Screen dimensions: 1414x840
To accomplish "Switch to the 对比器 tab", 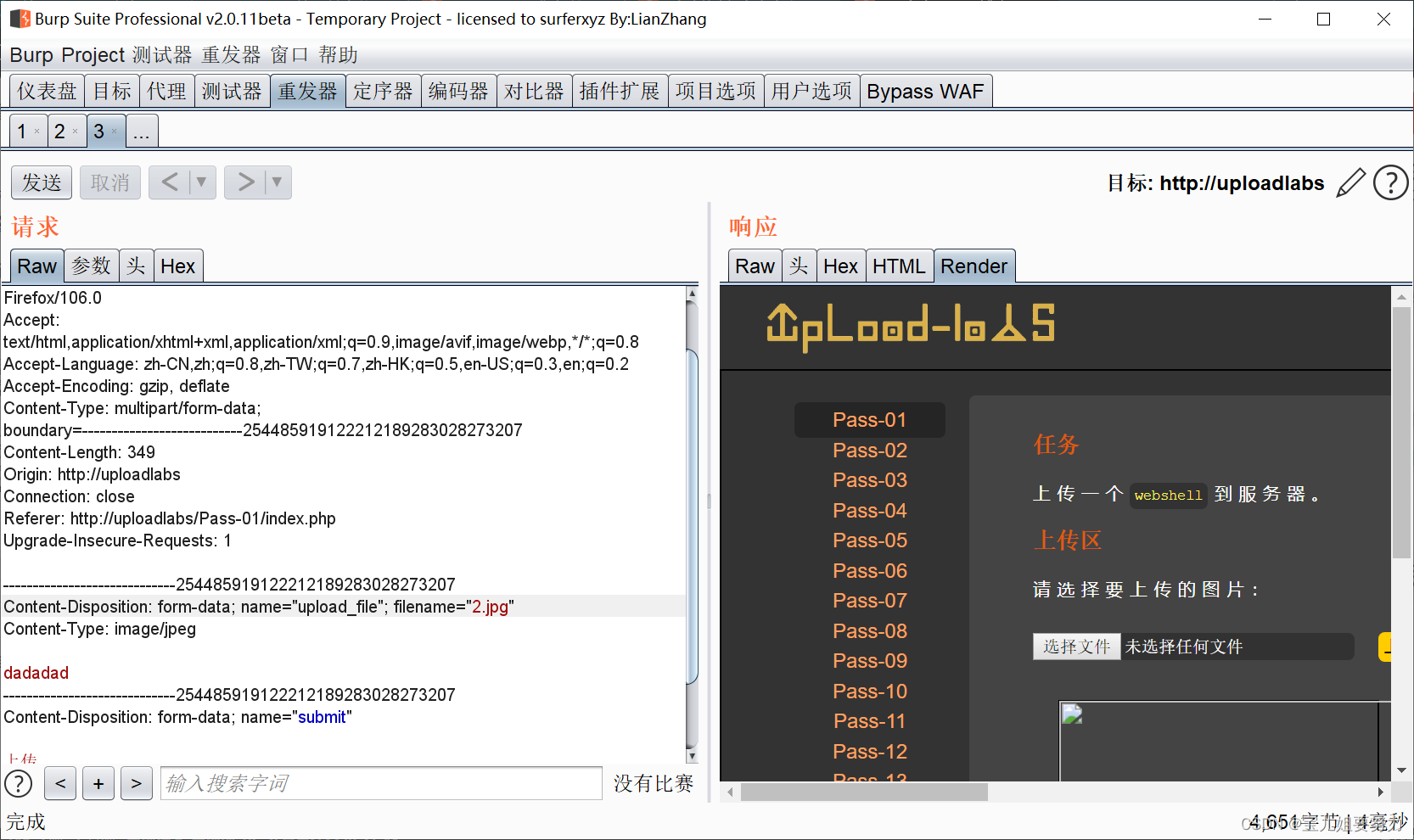I will 534,91.
